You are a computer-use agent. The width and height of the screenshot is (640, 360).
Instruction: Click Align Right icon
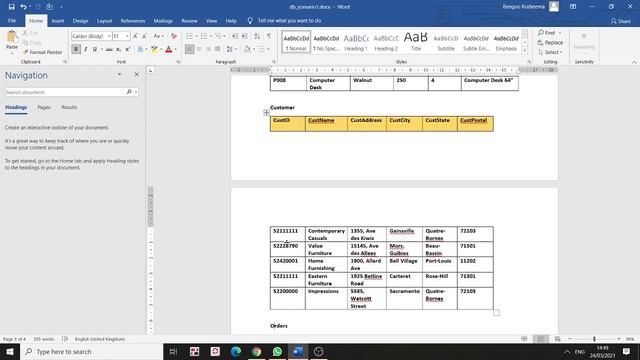pyautogui.click(x=209, y=49)
